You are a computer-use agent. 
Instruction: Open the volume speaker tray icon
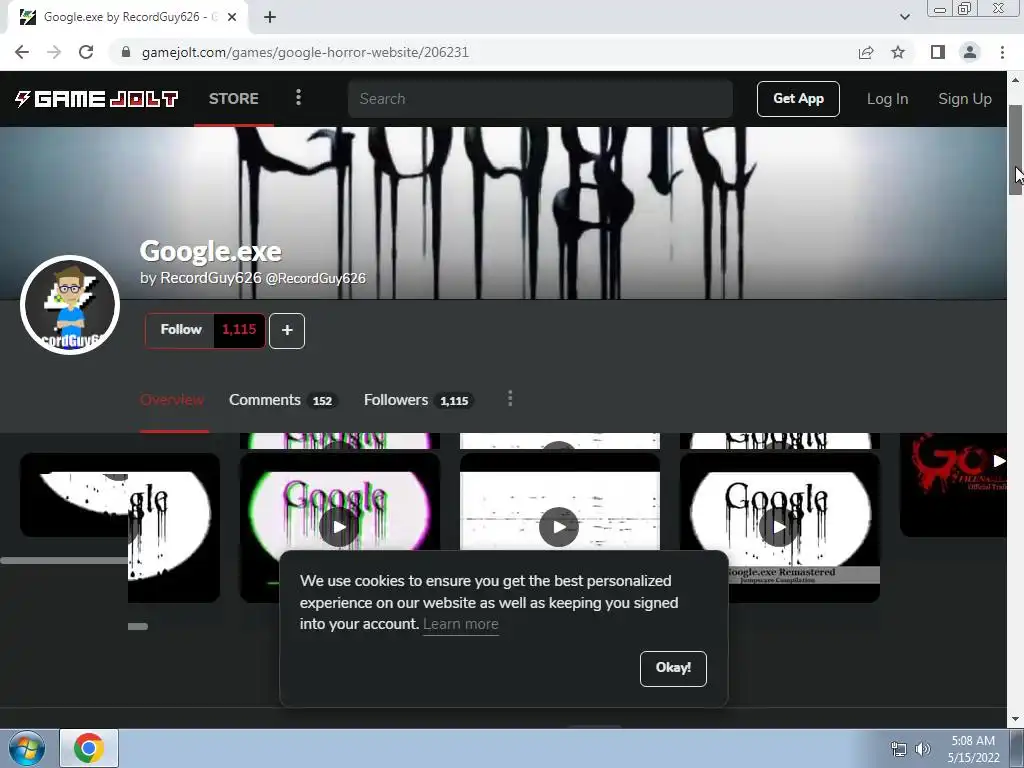point(922,749)
